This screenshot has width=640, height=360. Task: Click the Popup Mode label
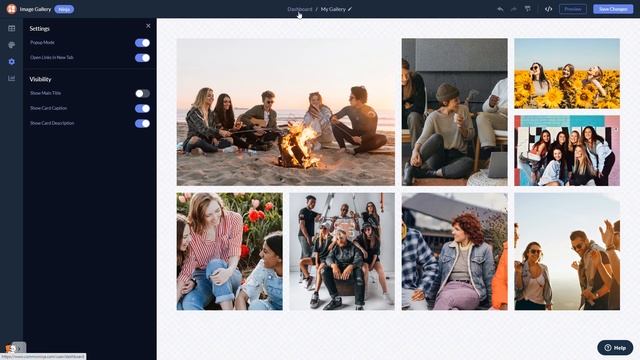point(42,42)
